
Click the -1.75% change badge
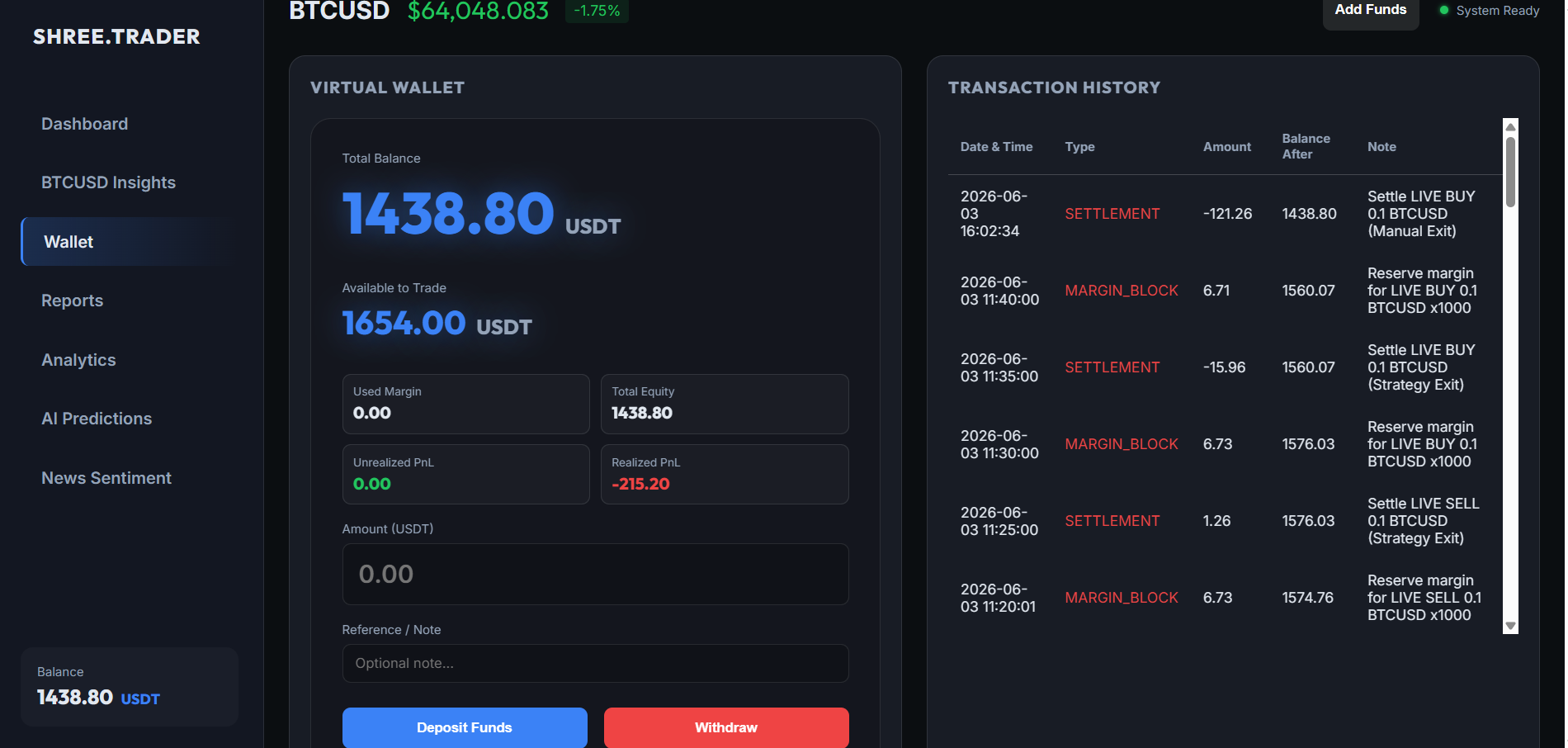tap(597, 11)
